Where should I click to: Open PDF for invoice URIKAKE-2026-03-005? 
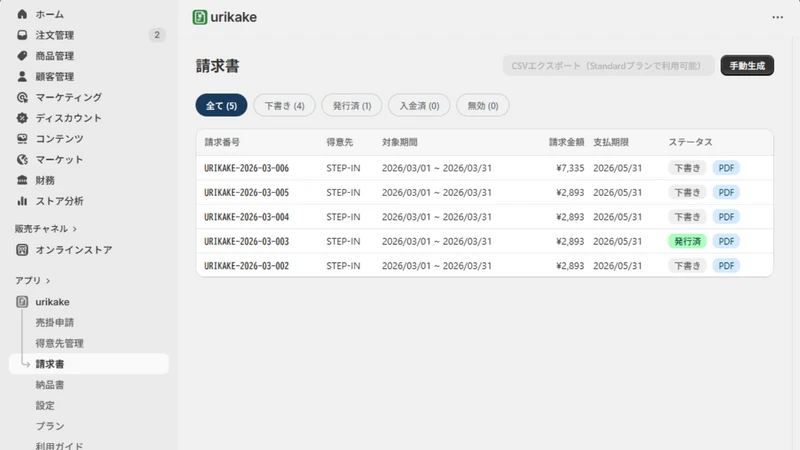(726, 192)
